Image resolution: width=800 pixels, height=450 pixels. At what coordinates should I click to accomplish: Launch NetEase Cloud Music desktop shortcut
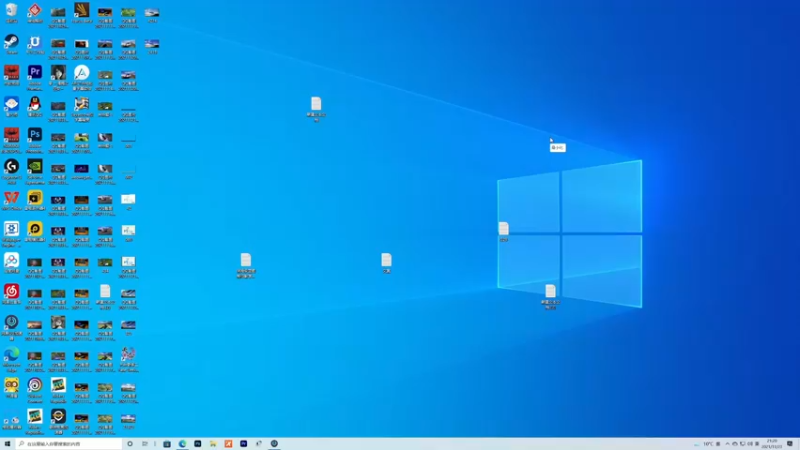click(x=11, y=294)
